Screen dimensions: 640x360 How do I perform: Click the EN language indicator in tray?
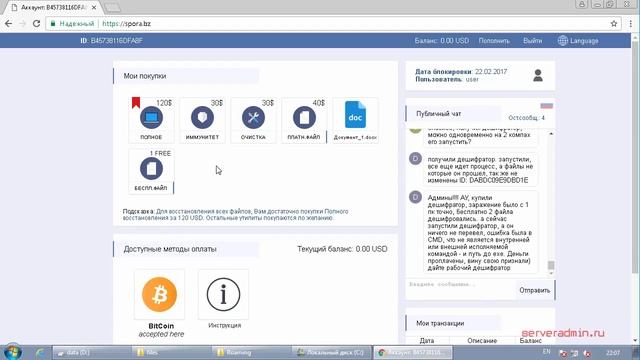tap(547, 352)
